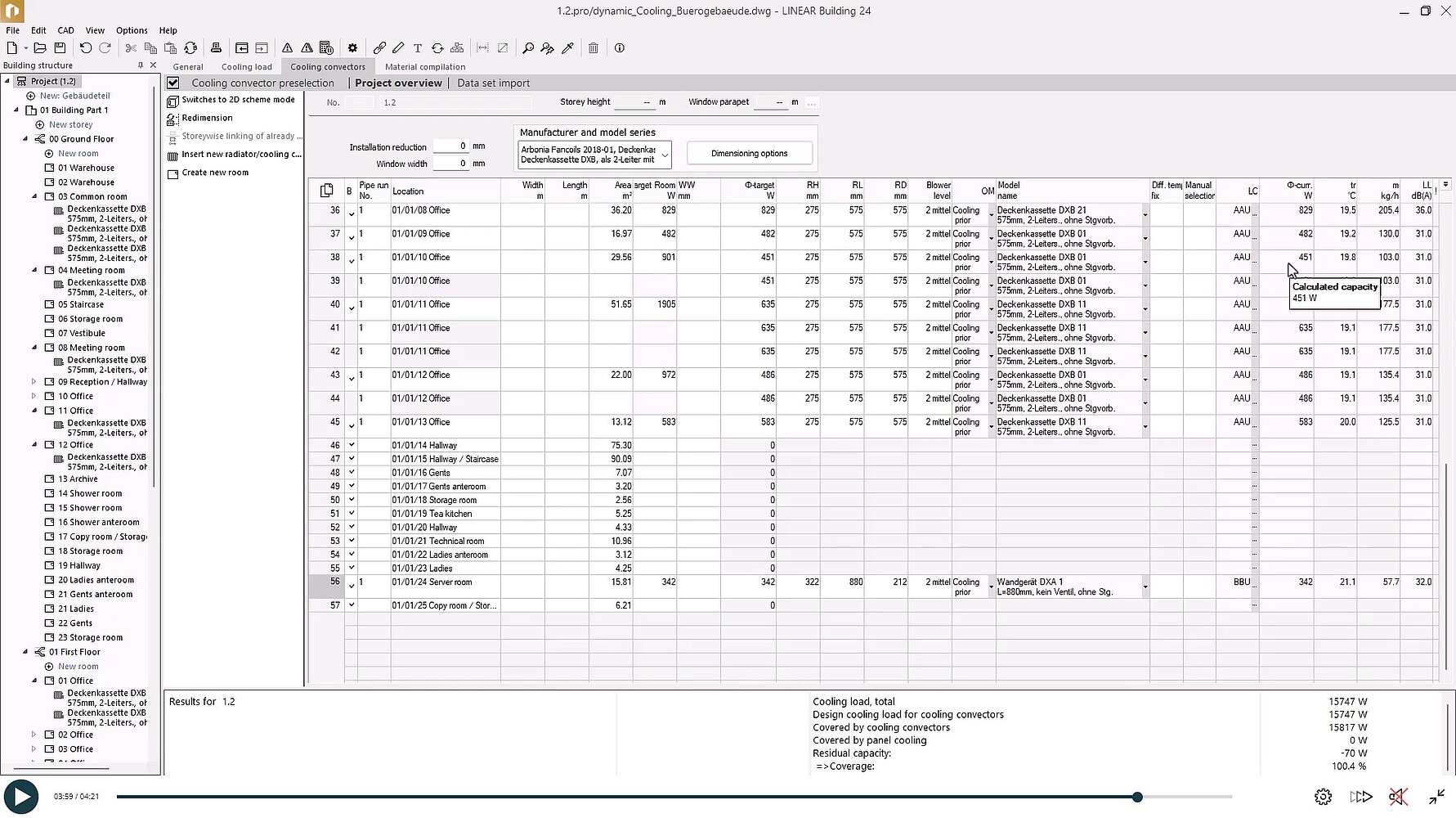
Task: Click the copy-table icon in grid header
Action: [326, 191]
